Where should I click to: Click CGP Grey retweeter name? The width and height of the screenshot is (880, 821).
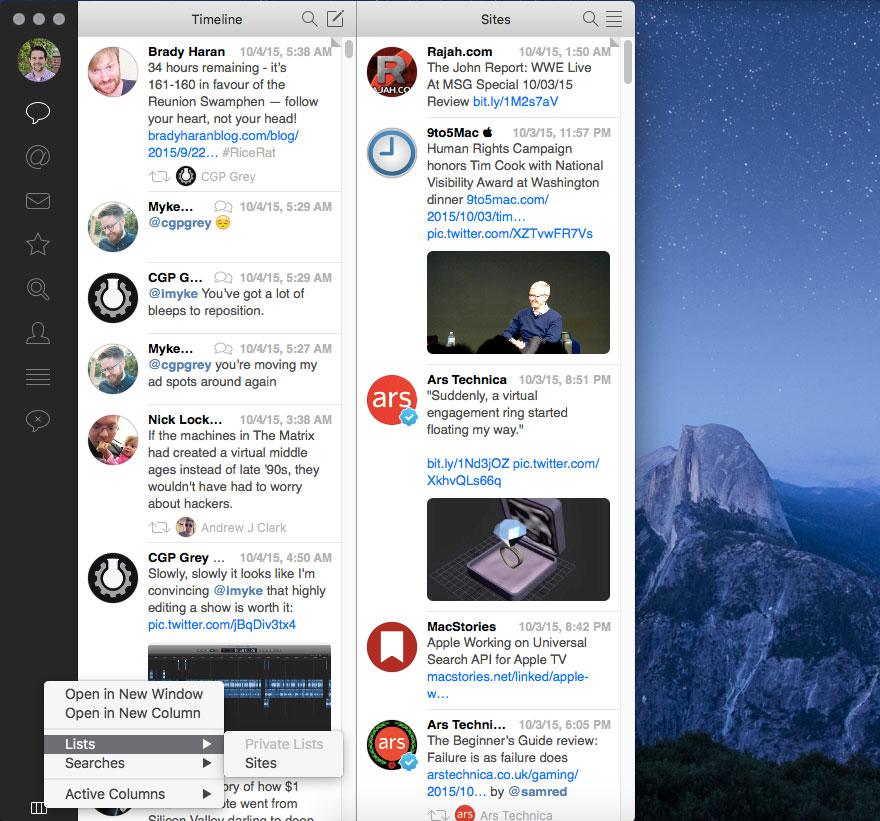click(x=228, y=177)
